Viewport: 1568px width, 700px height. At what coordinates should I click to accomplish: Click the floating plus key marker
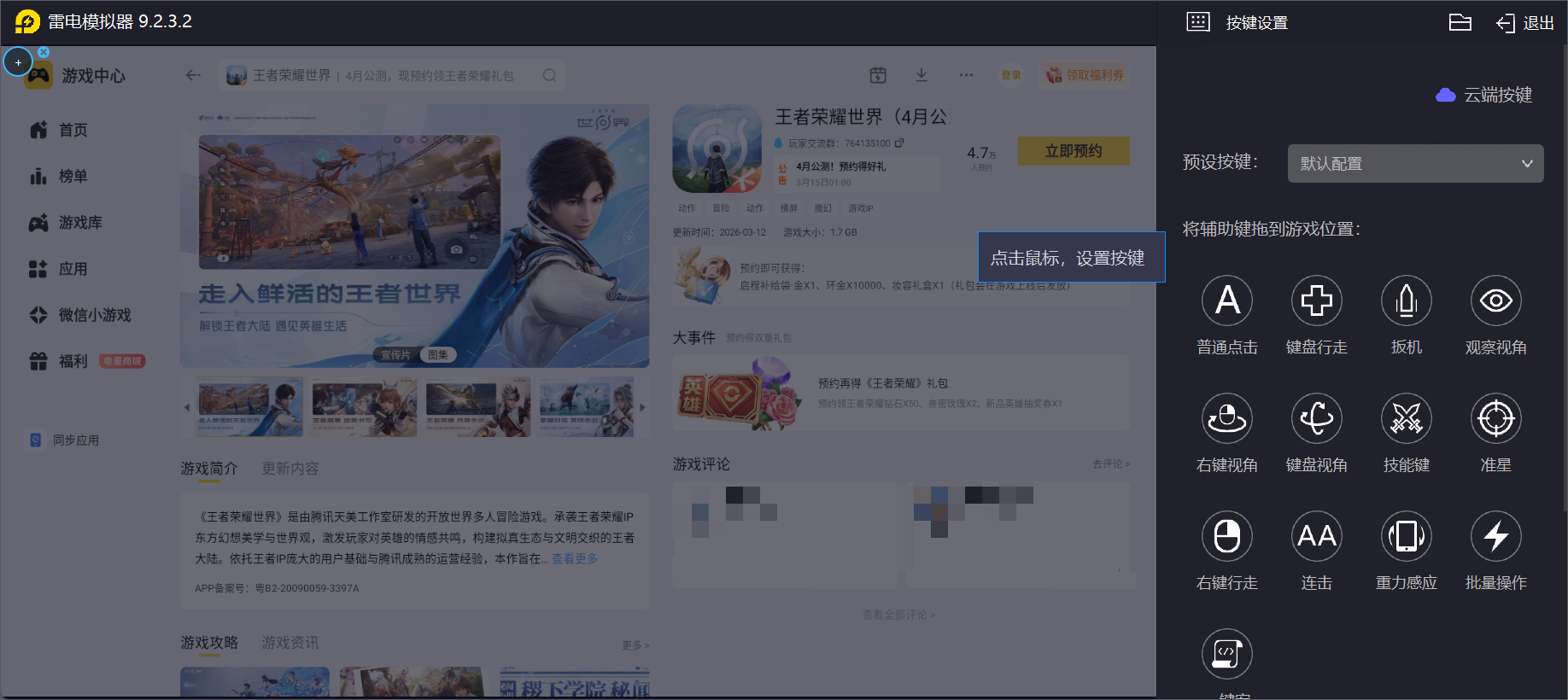click(18, 62)
